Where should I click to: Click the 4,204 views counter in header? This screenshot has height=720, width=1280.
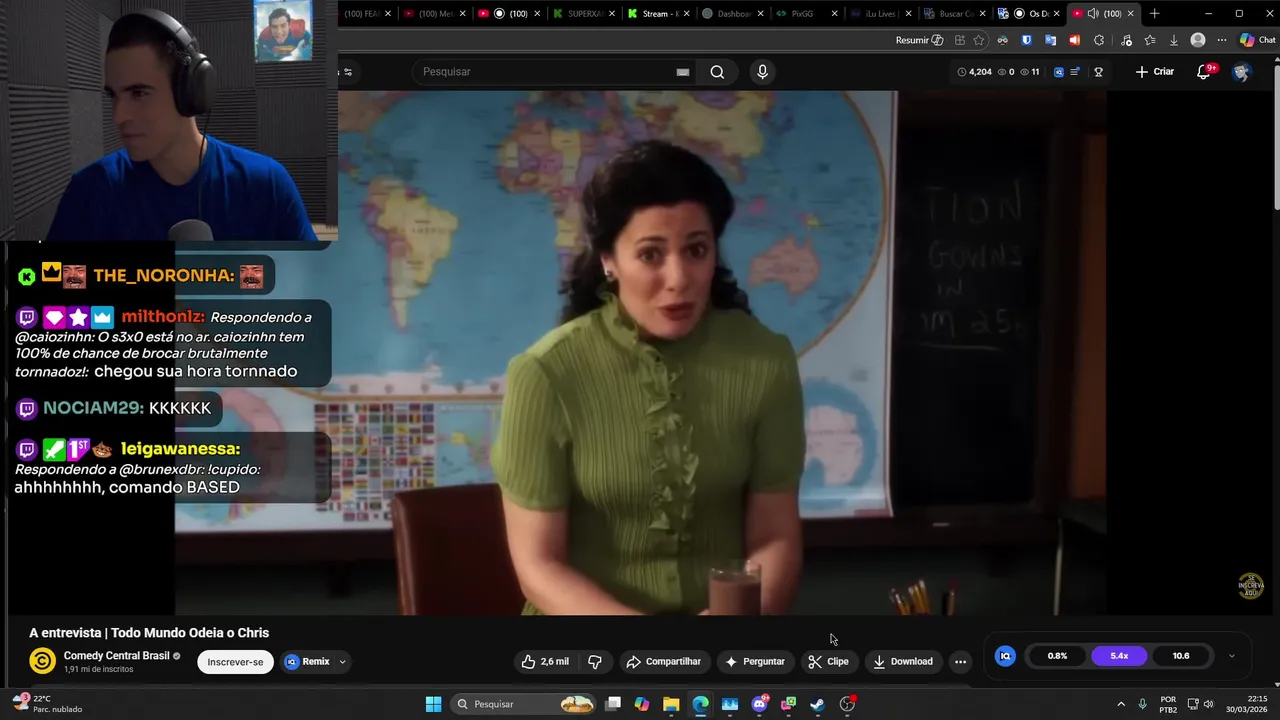pos(974,72)
